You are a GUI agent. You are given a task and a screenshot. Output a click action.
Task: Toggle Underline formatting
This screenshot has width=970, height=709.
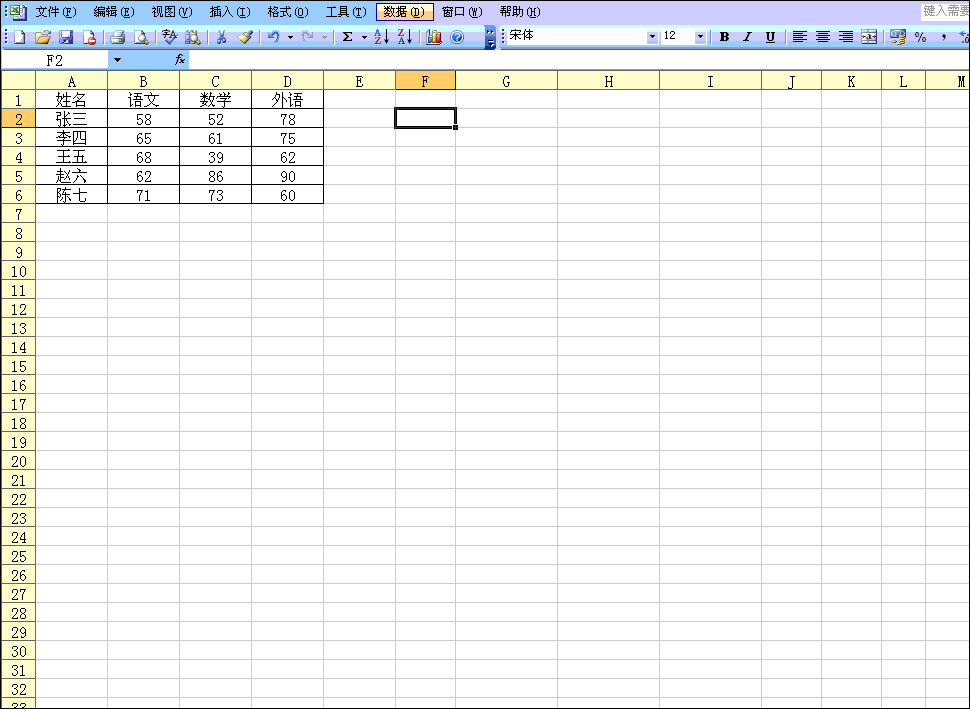click(770, 37)
